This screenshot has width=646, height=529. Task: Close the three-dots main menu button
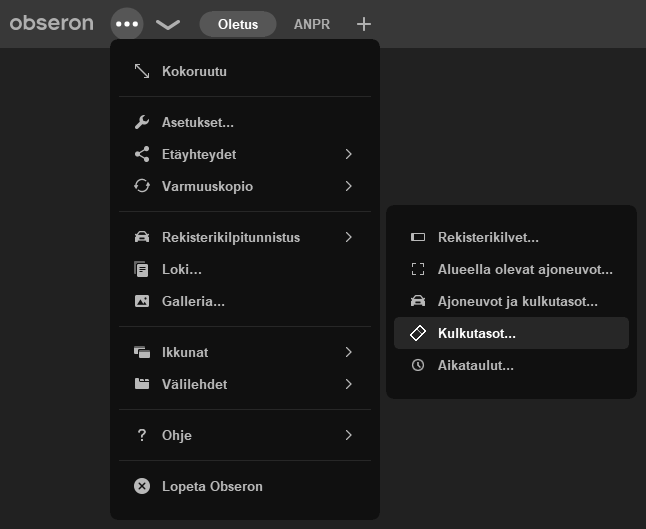coord(127,24)
